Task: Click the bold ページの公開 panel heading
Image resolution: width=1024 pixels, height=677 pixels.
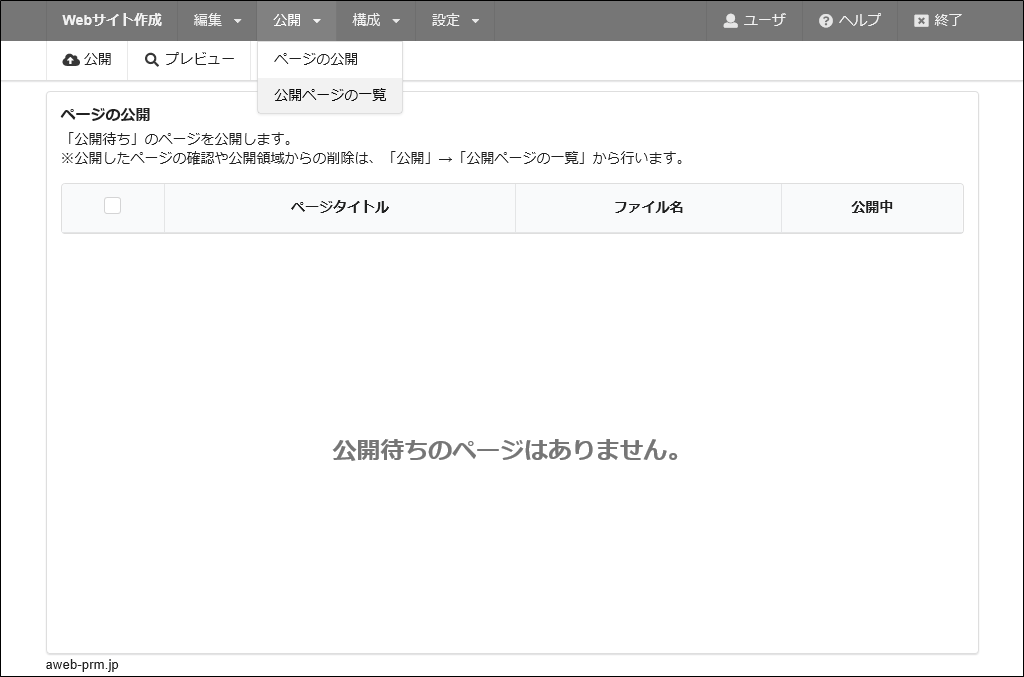Action: [105, 115]
